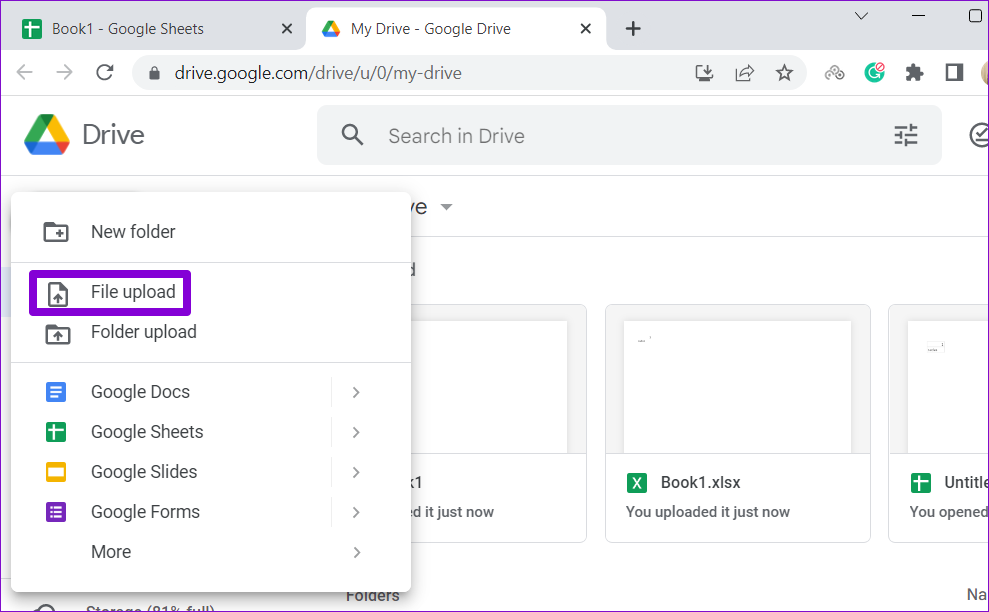
Task: Expand the More submenu arrow
Action: 356,552
